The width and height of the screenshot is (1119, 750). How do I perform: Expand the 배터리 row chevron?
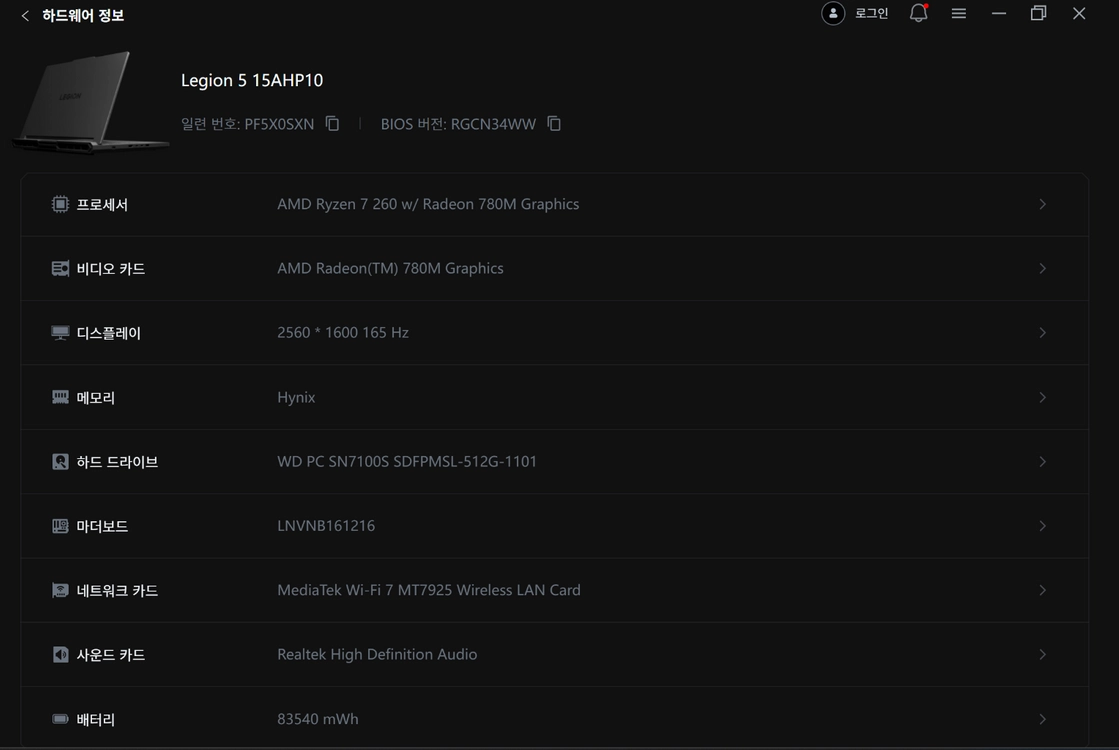pyautogui.click(x=1043, y=719)
